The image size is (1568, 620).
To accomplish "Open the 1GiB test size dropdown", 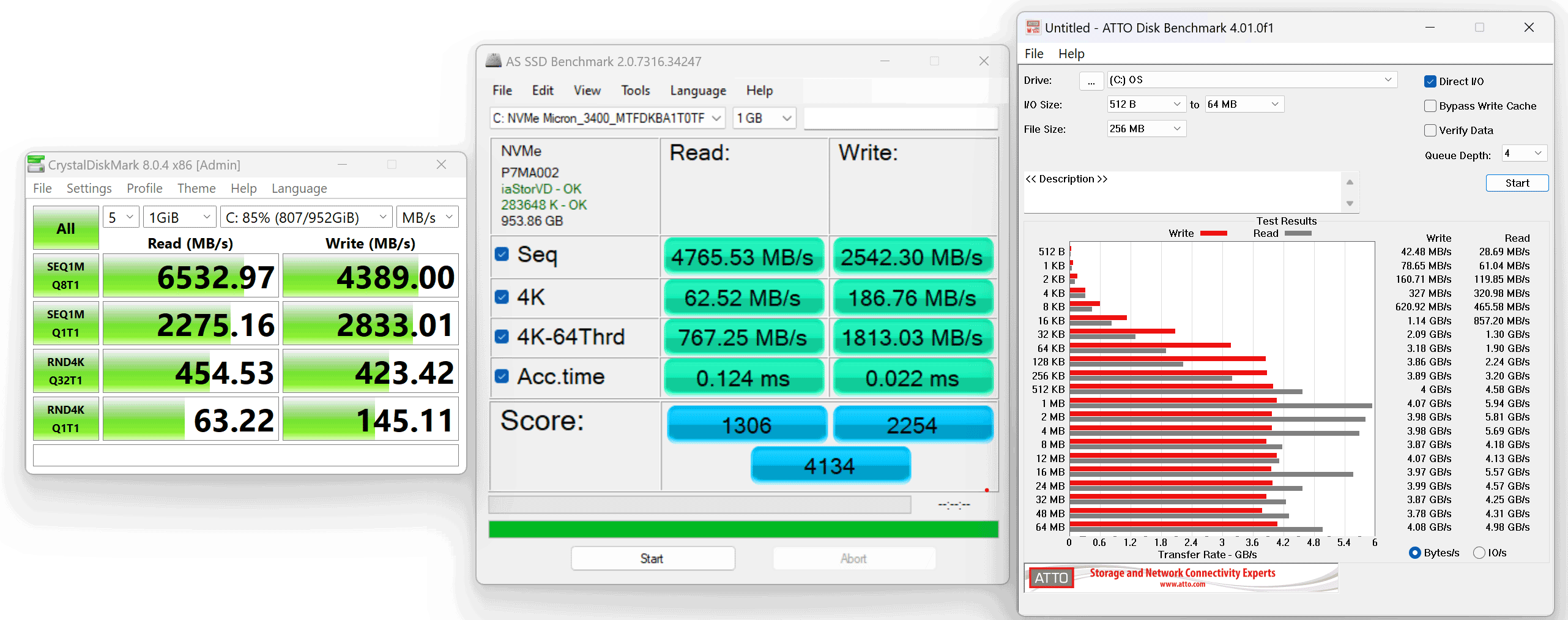I will tap(179, 217).
